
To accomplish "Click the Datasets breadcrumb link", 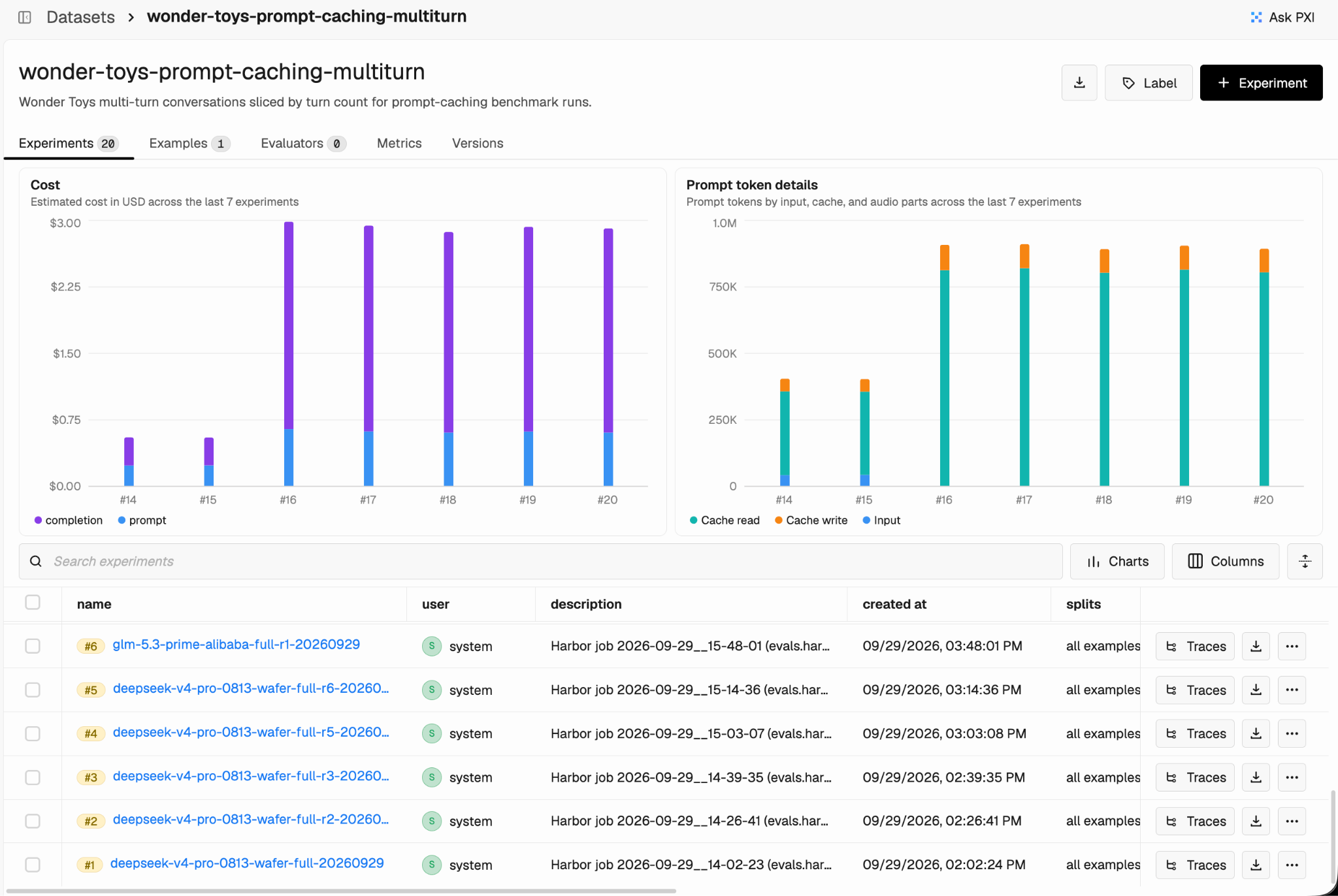I will click(x=80, y=17).
